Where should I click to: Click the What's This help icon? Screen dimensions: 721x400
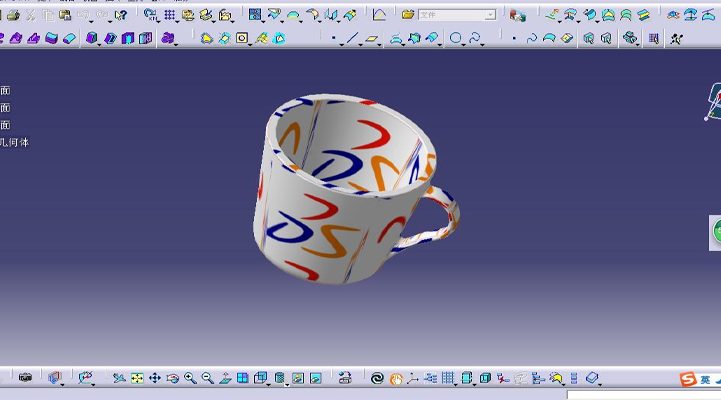tap(121, 15)
